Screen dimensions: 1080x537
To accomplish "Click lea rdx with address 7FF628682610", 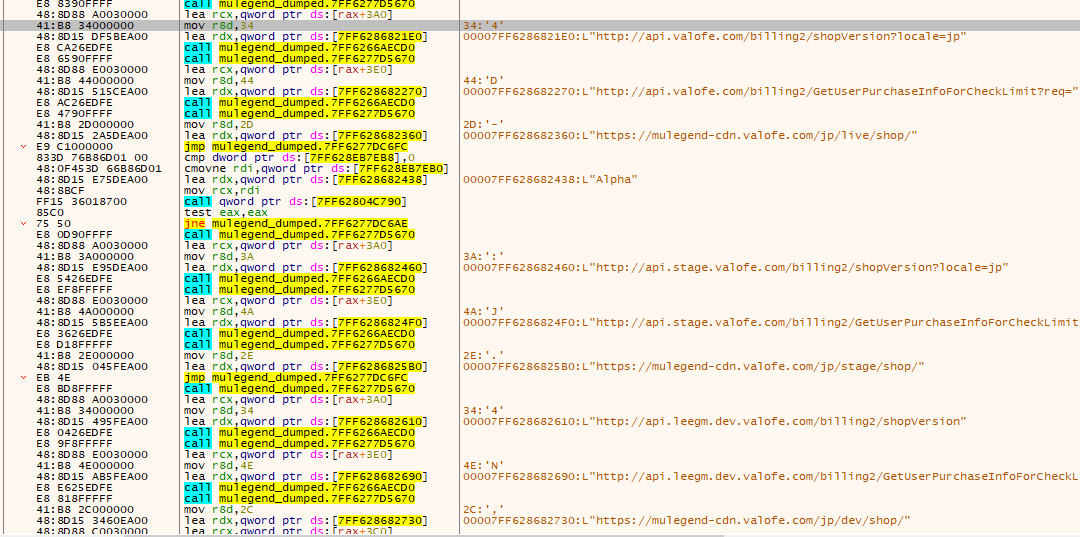I will (x=307, y=422).
